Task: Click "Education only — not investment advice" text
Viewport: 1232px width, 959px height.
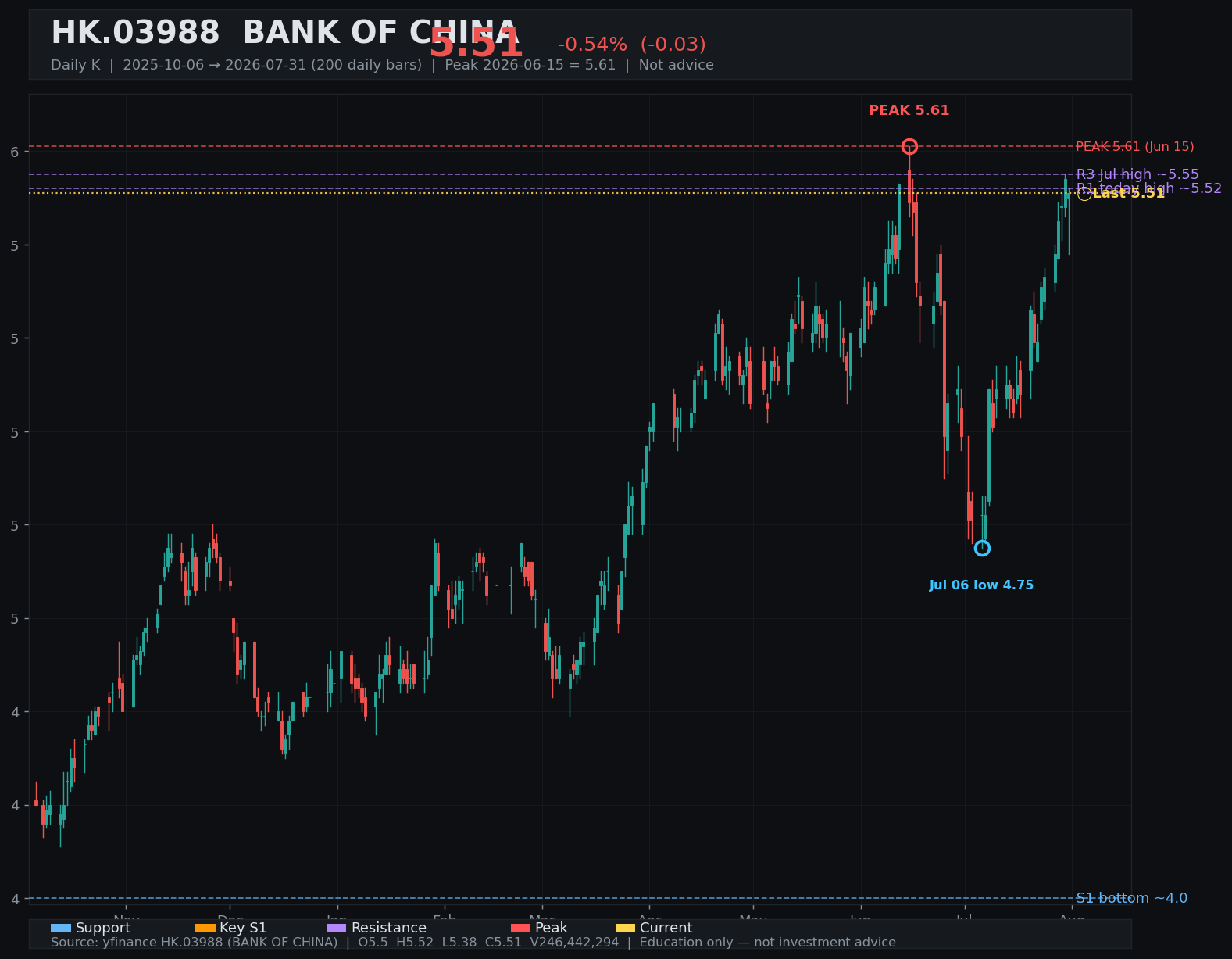Action: point(768,943)
